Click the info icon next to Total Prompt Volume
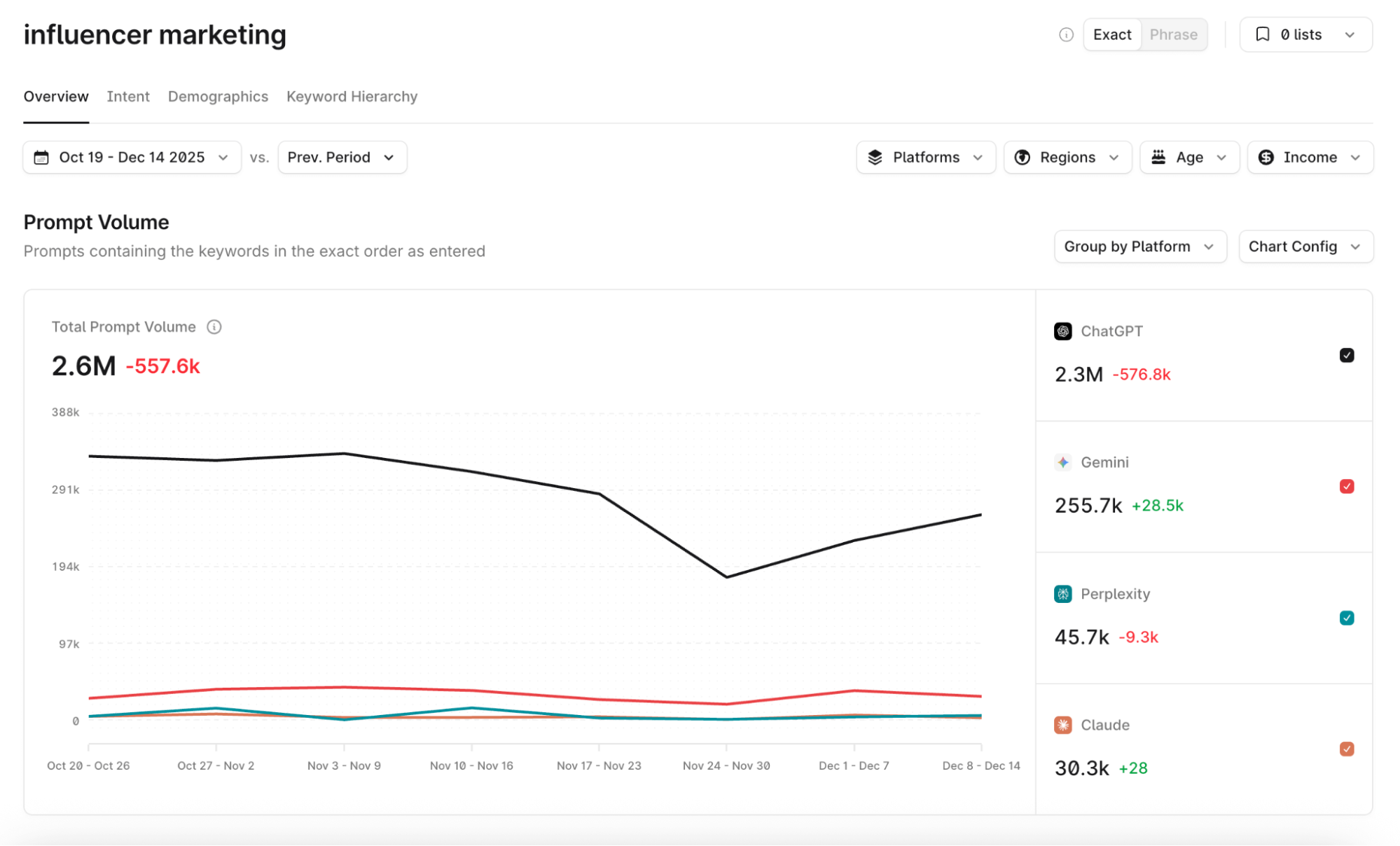This screenshot has width=1400, height=846. pyautogui.click(x=214, y=327)
